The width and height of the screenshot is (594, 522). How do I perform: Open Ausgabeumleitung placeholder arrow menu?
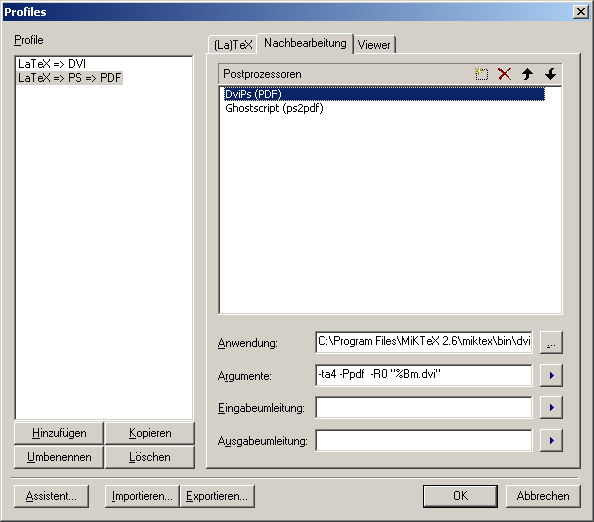click(551, 440)
